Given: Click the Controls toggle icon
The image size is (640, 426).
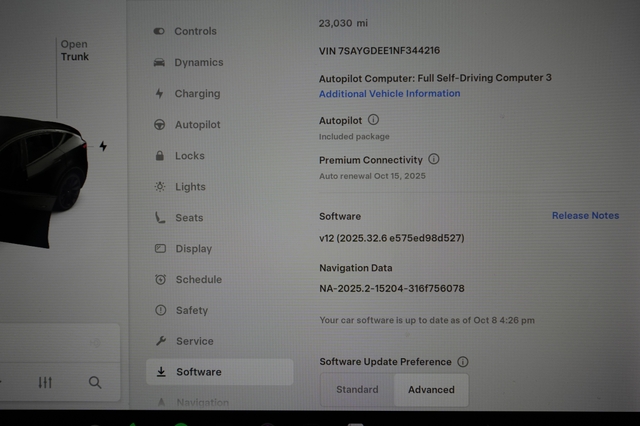Looking at the screenshot, I should (159, 31).
